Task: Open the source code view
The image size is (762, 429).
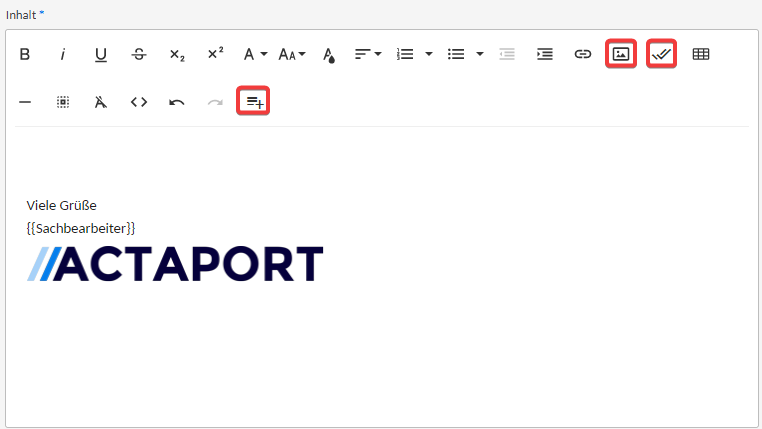Action: (x=139, y=102)
